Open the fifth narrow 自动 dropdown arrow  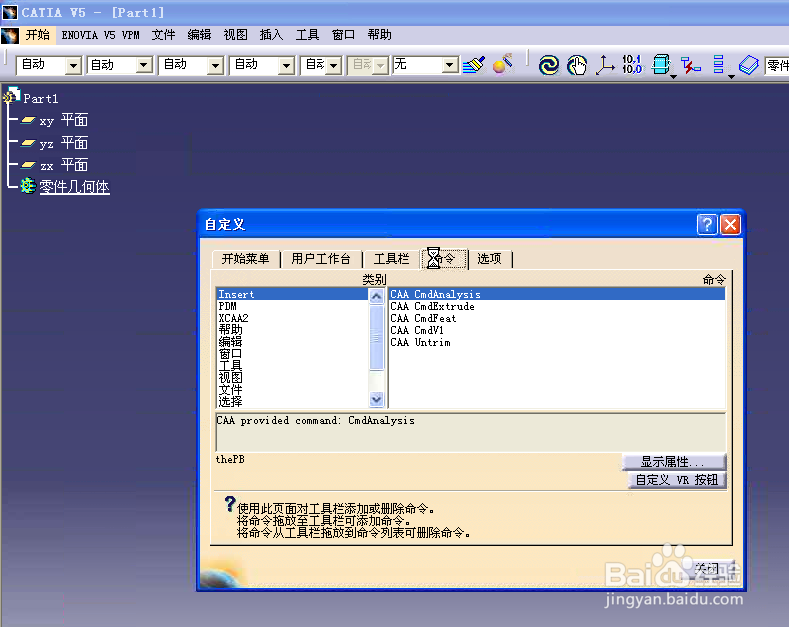(334, 65)
